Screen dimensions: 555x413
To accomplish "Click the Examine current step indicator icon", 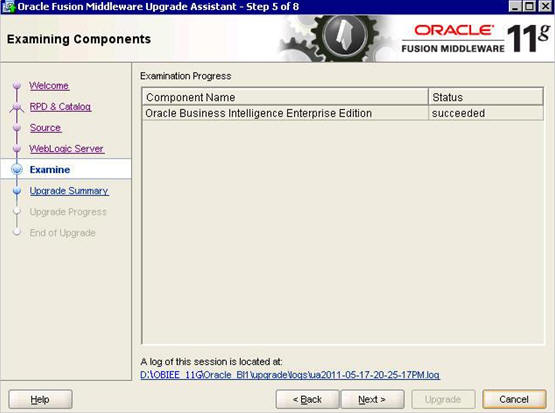I will [x=17, y=170].
